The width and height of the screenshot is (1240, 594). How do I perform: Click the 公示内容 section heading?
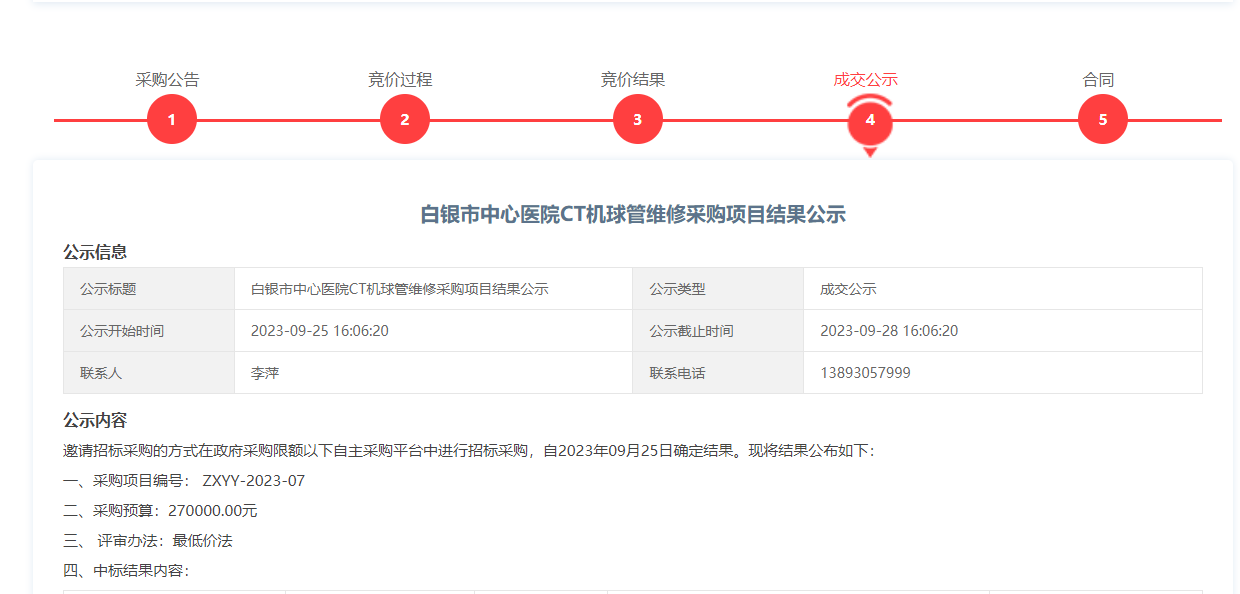[95, 420]
